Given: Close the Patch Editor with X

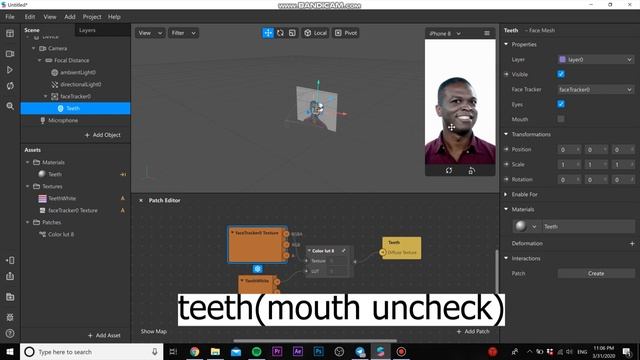Looking at the screenshot, I should click(141, 200).
